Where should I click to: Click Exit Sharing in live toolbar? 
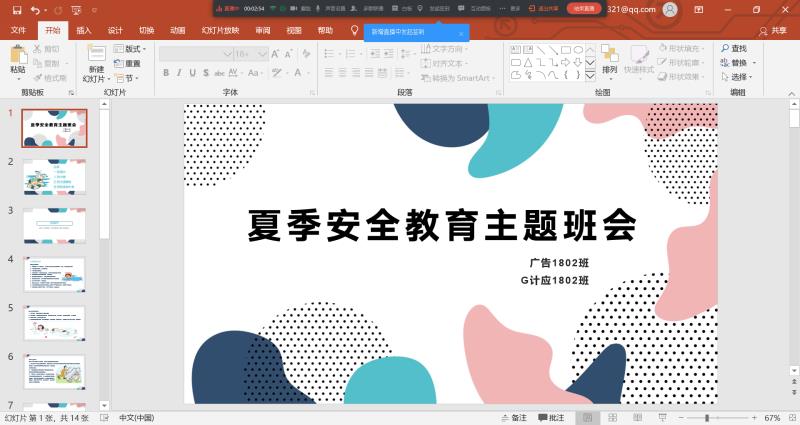[x=544, y=9]
